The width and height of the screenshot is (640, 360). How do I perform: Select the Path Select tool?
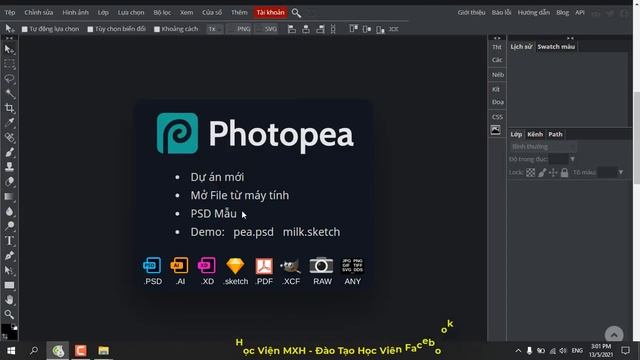pos(9,270)
